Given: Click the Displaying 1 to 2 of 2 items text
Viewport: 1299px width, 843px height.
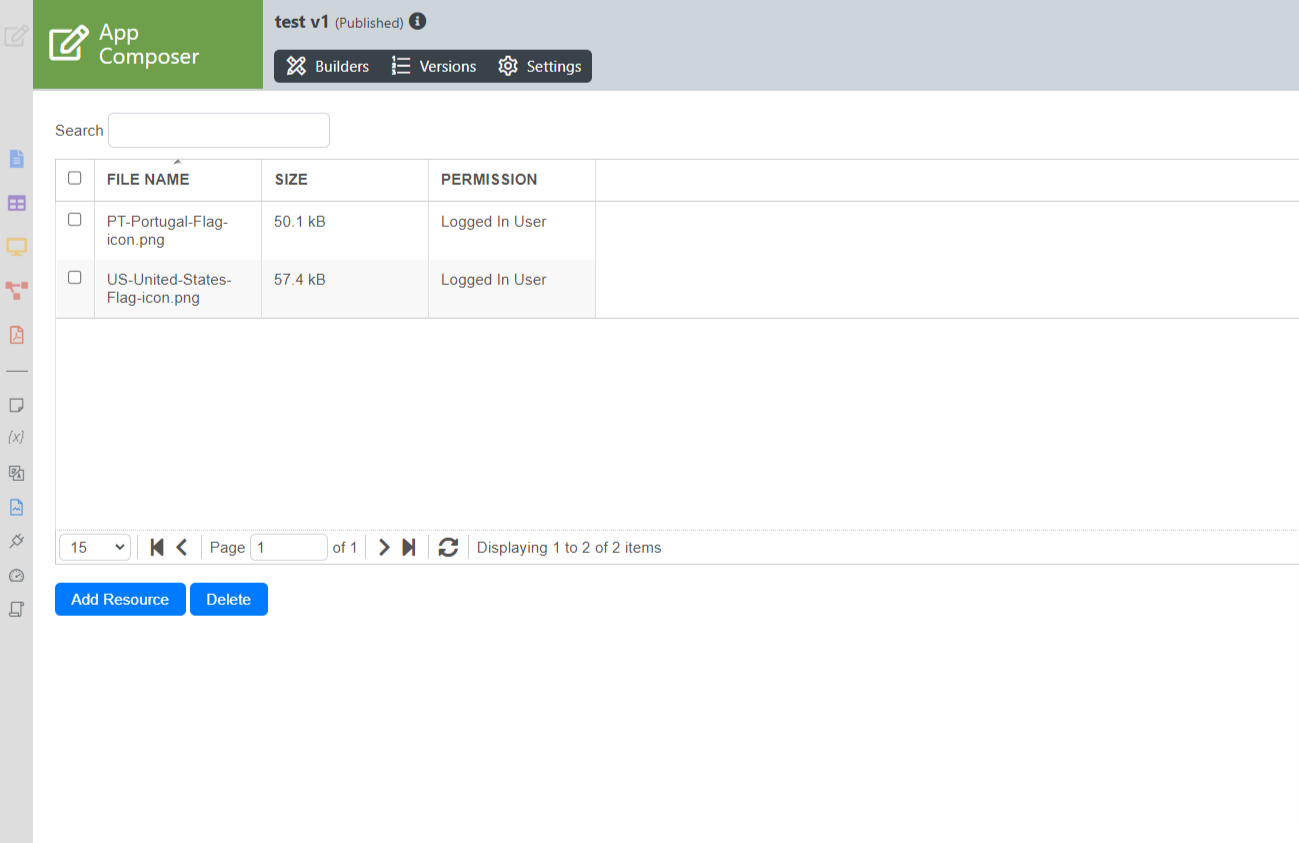Looking at the screenshot, I should [x=569, y=547].
